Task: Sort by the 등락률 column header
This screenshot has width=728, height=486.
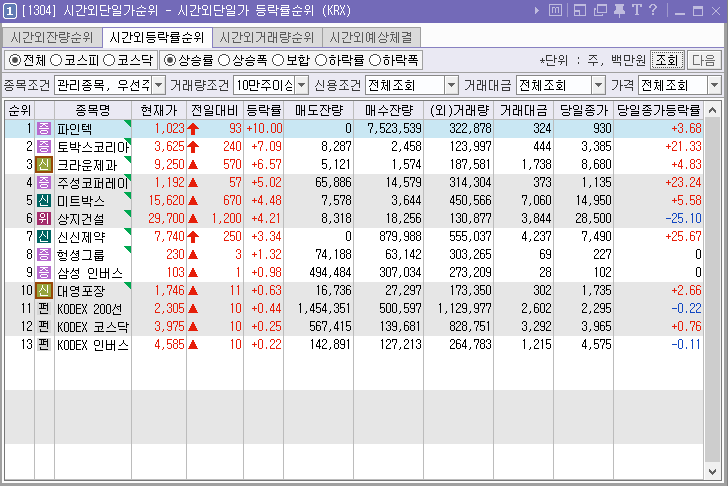Action: pos(264,110)
